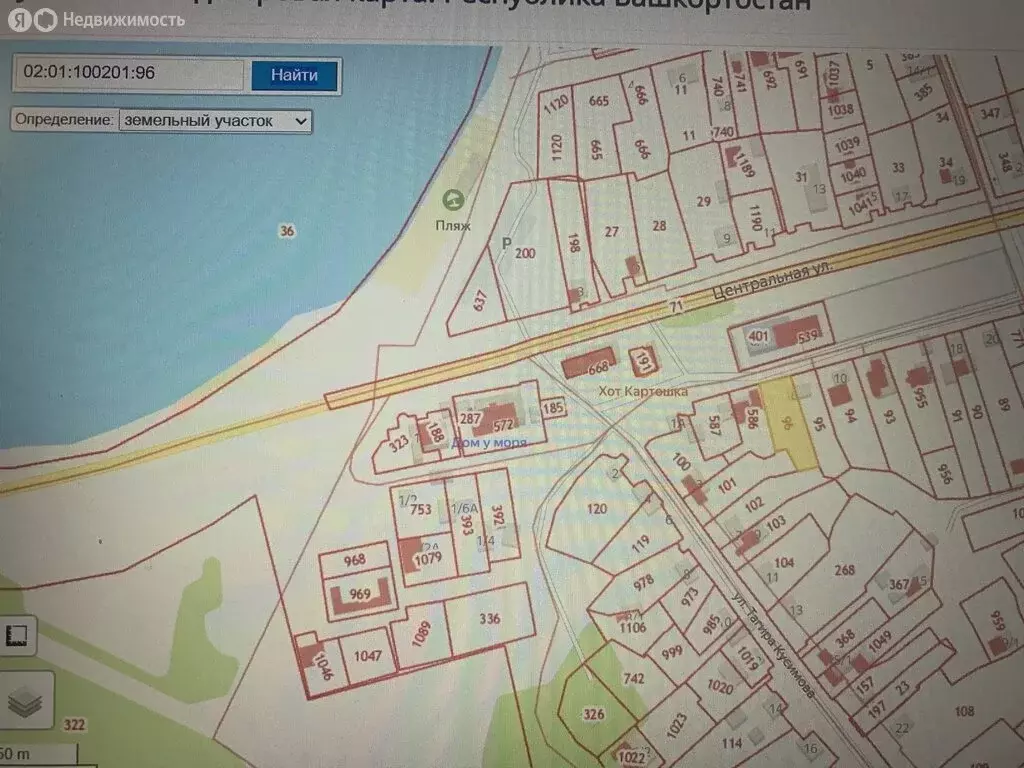The width and height of the screenshot is (1024, 768).
Task: Focus the cadastral number input field
Action: click(129, 72)
